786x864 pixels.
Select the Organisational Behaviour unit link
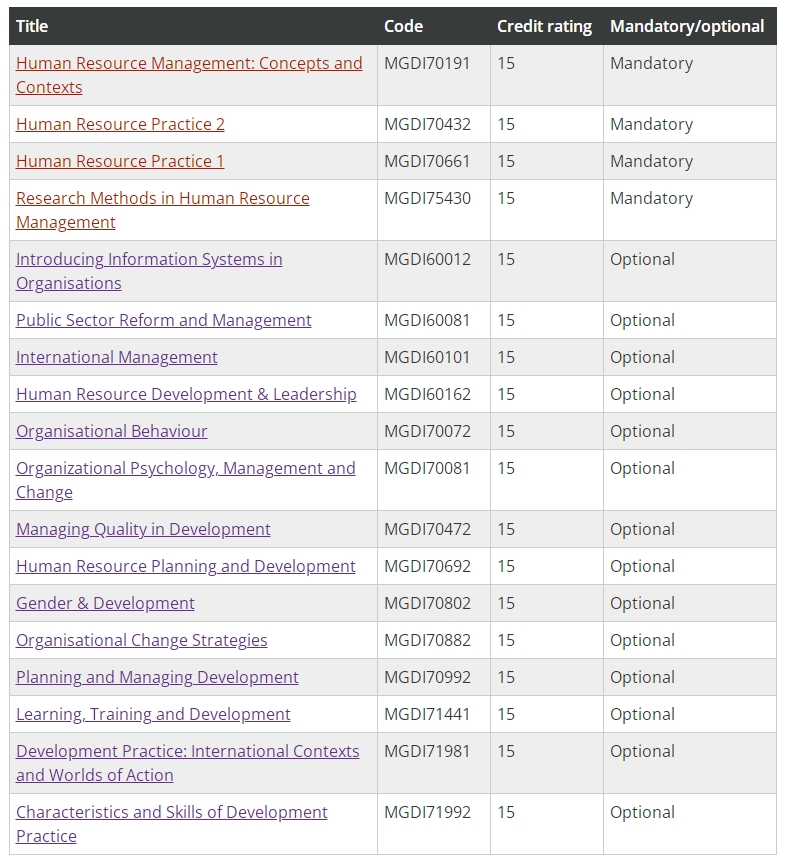[x=111, y=432]
